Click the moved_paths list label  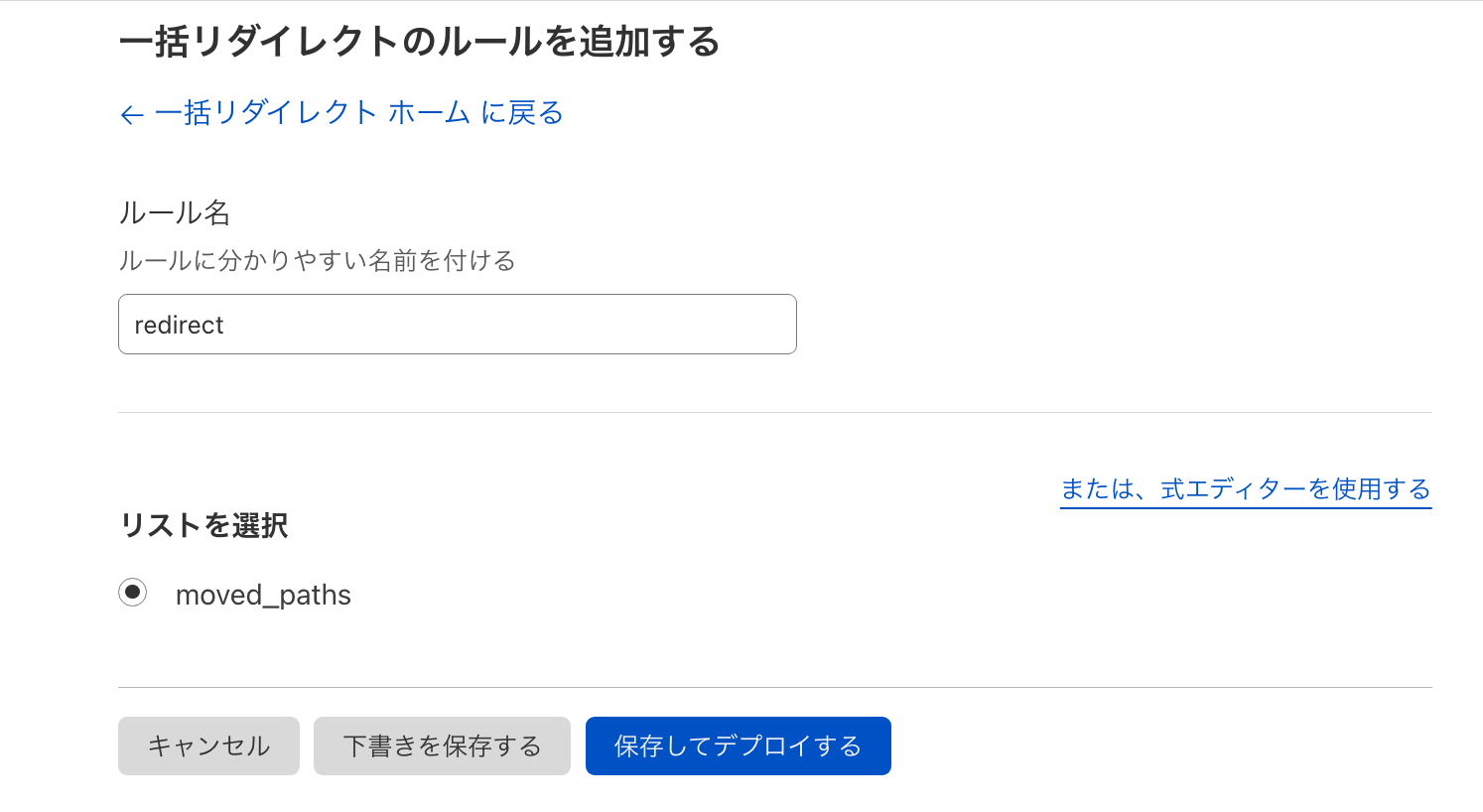pos(263,595)
